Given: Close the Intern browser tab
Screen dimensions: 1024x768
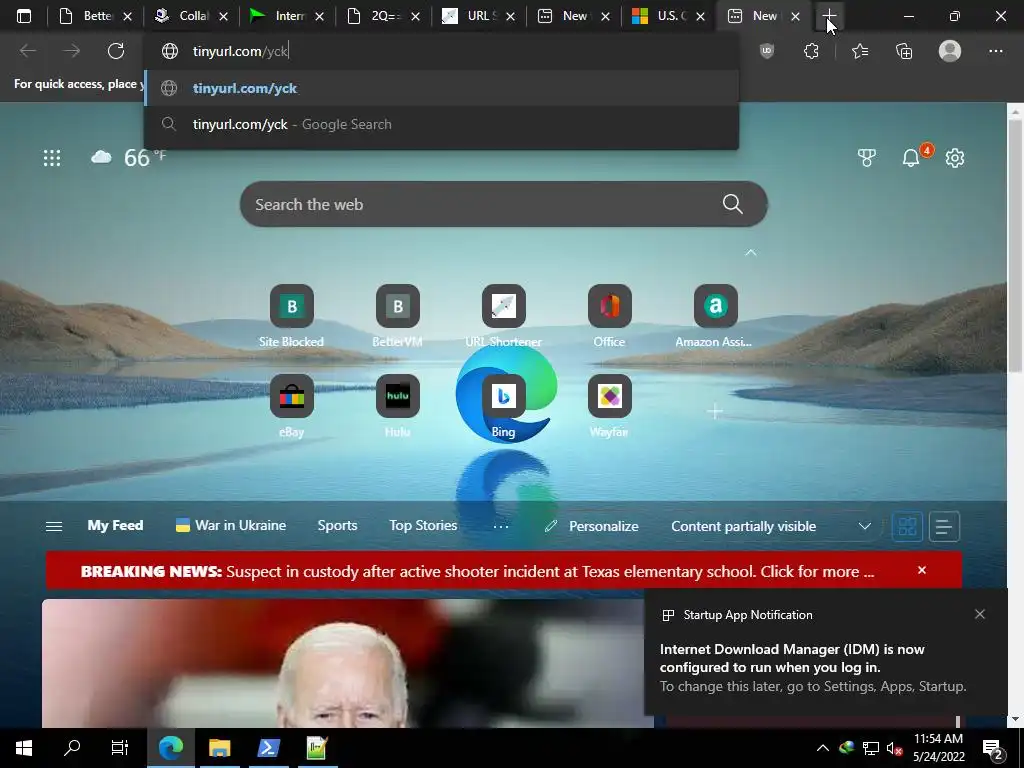Looking at the screenshot, I should click(319, 16).
